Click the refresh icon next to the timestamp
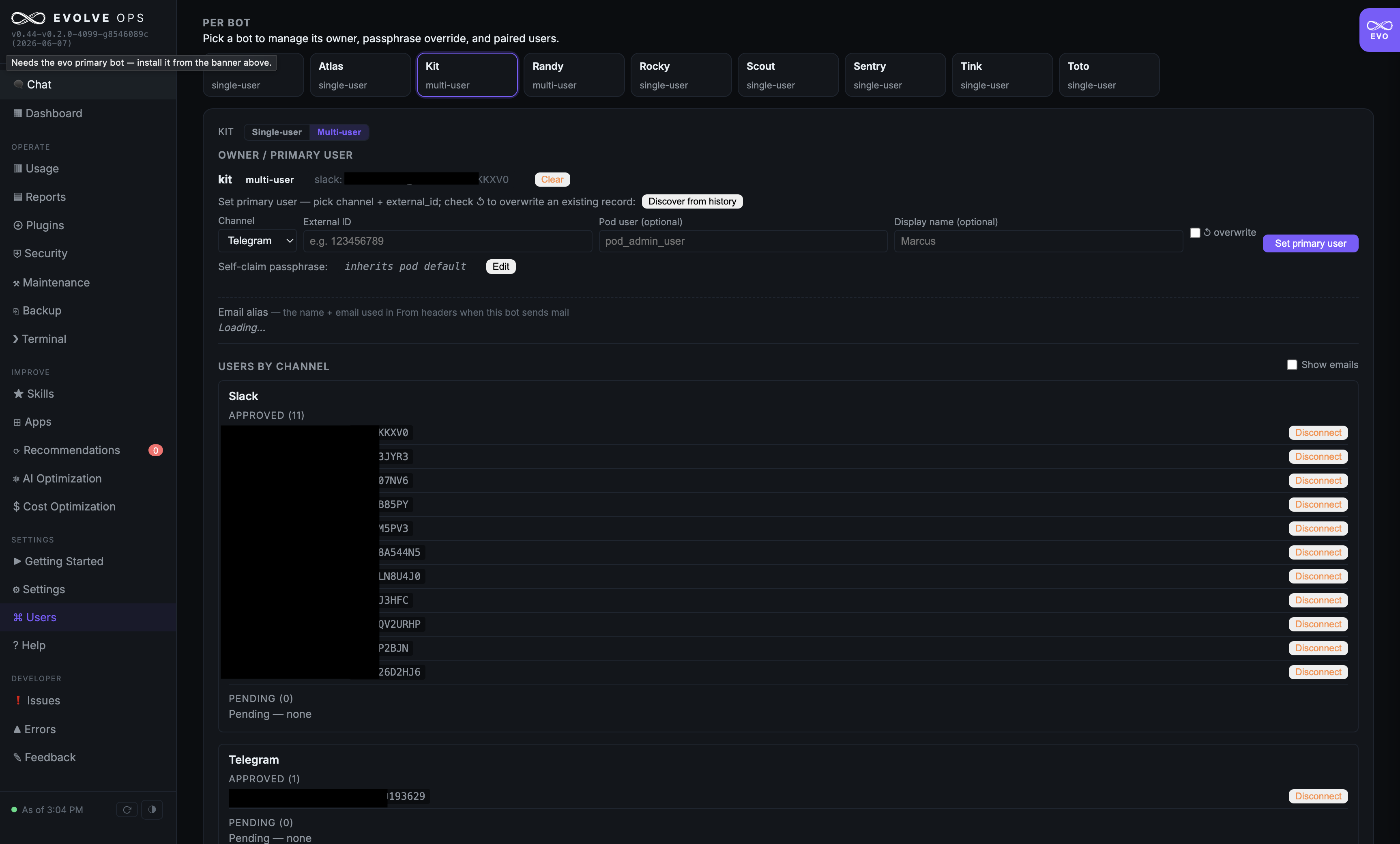Image resolution: width=1400 pixels, height=844 pixels. (127, 810)
